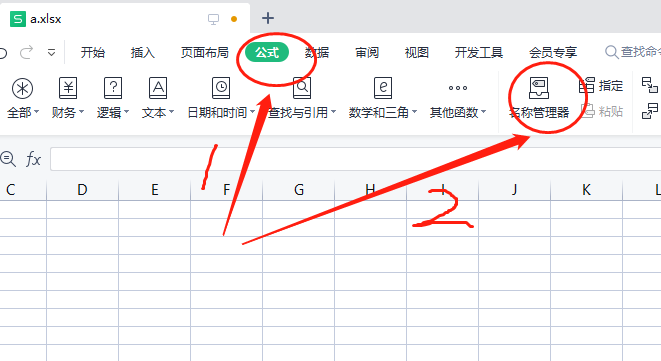Add a new document tab with plus

pyautogui.click(x=268, y=18)
